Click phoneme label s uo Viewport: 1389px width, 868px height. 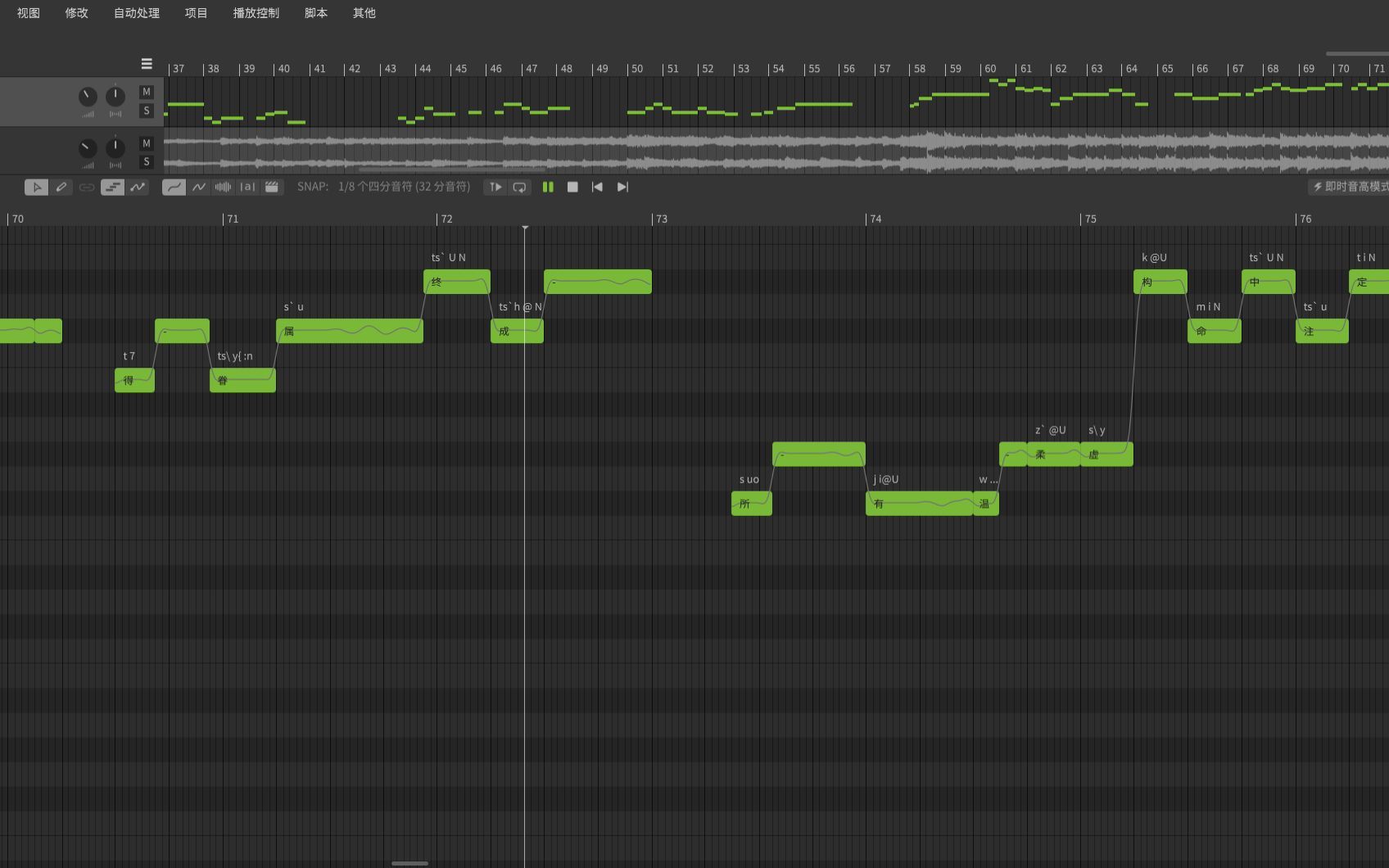click(749, 480)
